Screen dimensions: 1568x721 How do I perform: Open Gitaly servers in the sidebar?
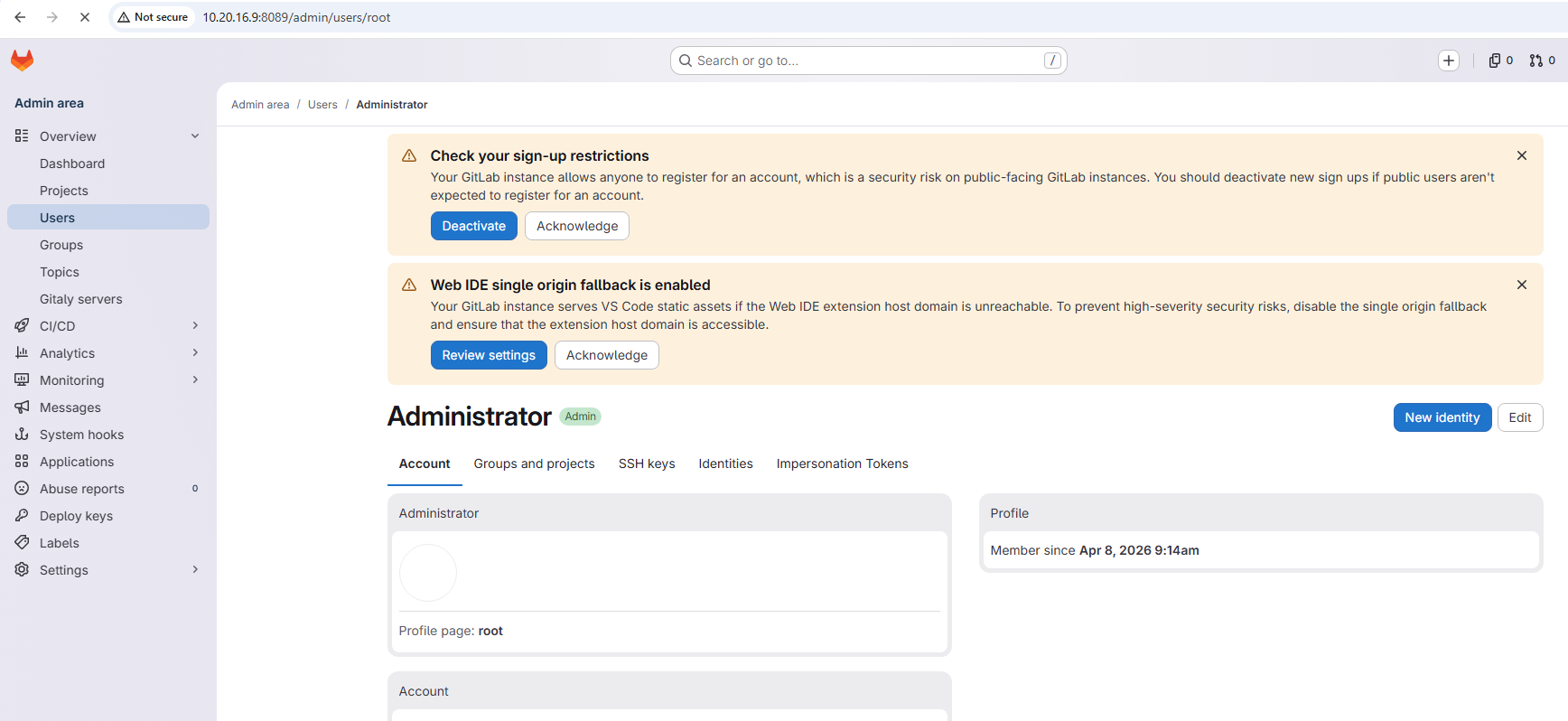tap(108, 299)
